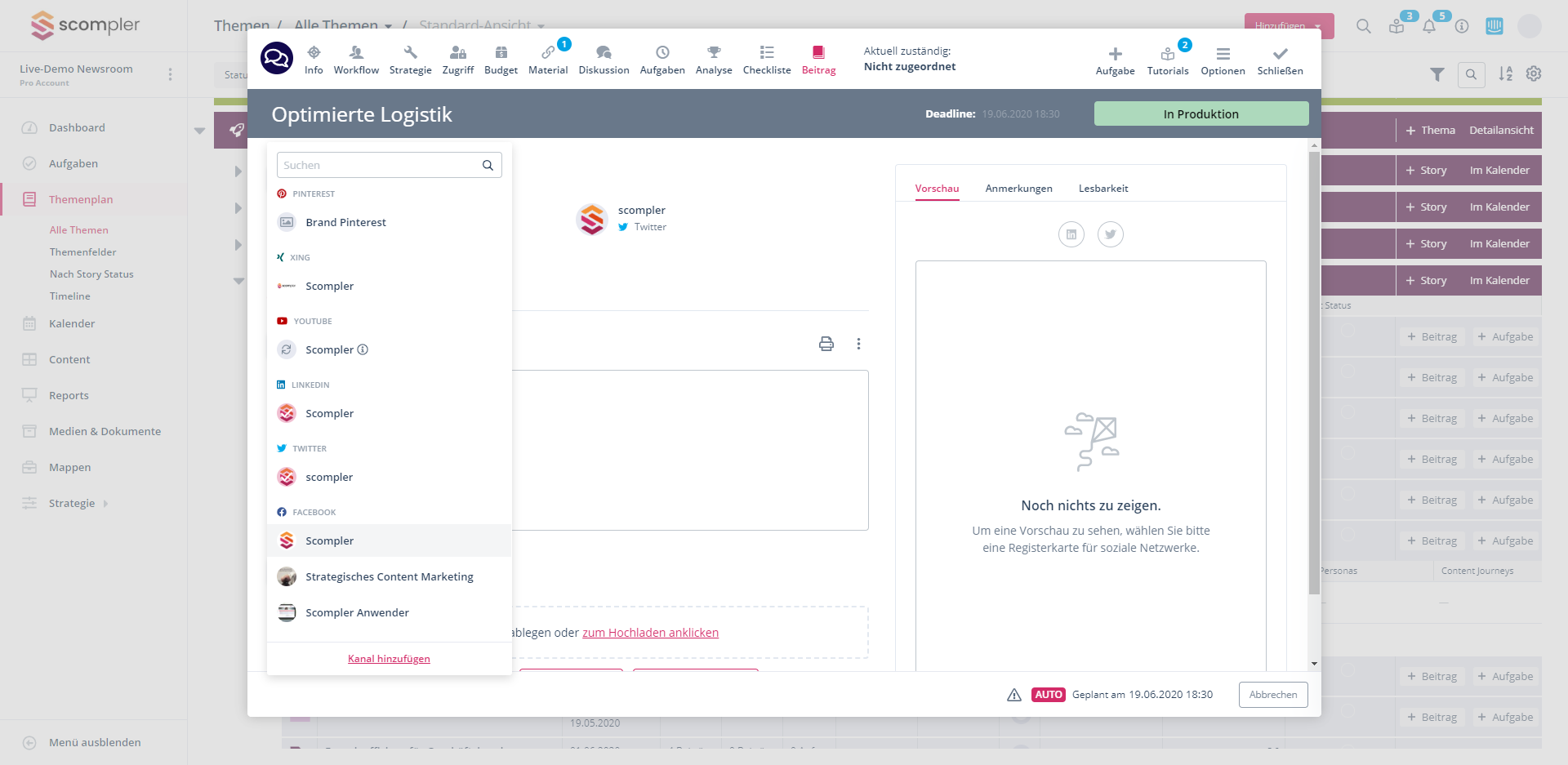
Task: Select the LinkedIn preview icon
Action: coord(1071,234)
